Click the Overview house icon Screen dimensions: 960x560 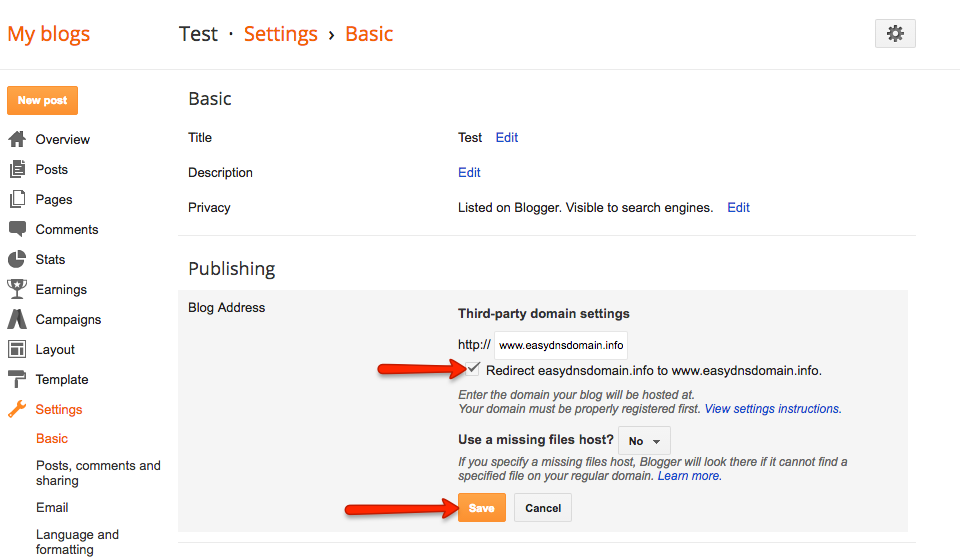point(17,139)
